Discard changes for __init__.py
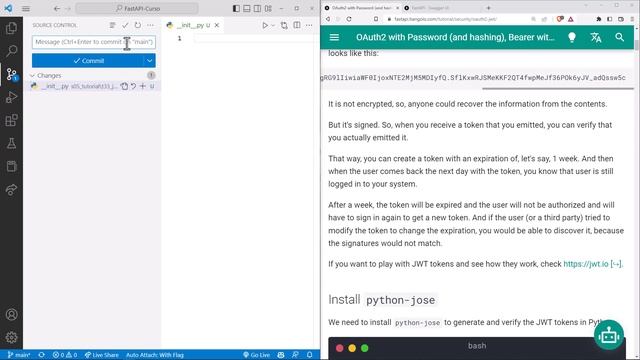Viewport: 640px width, 360px height. (133, 86)
